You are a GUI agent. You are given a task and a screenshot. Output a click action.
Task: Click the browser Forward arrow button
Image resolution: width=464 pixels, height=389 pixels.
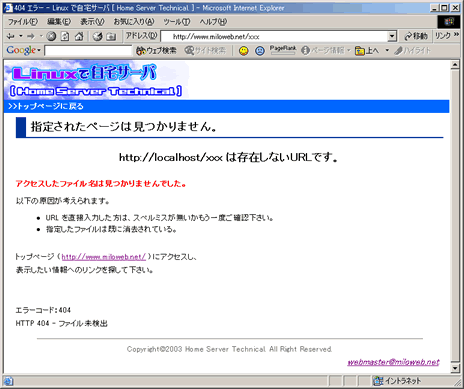click(31, 36)
